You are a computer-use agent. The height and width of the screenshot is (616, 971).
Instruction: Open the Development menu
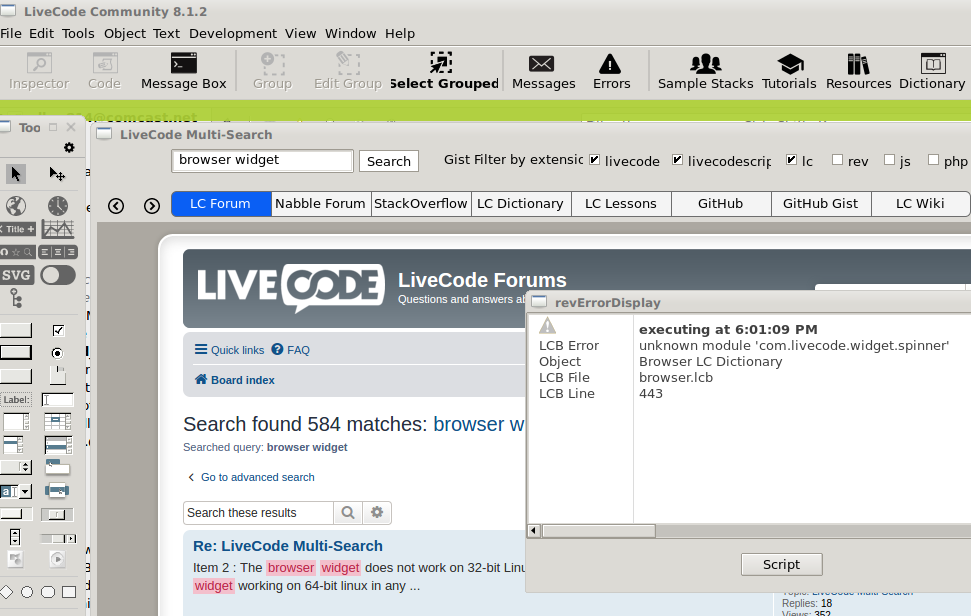pyautogui.click(x=233, y=33)
